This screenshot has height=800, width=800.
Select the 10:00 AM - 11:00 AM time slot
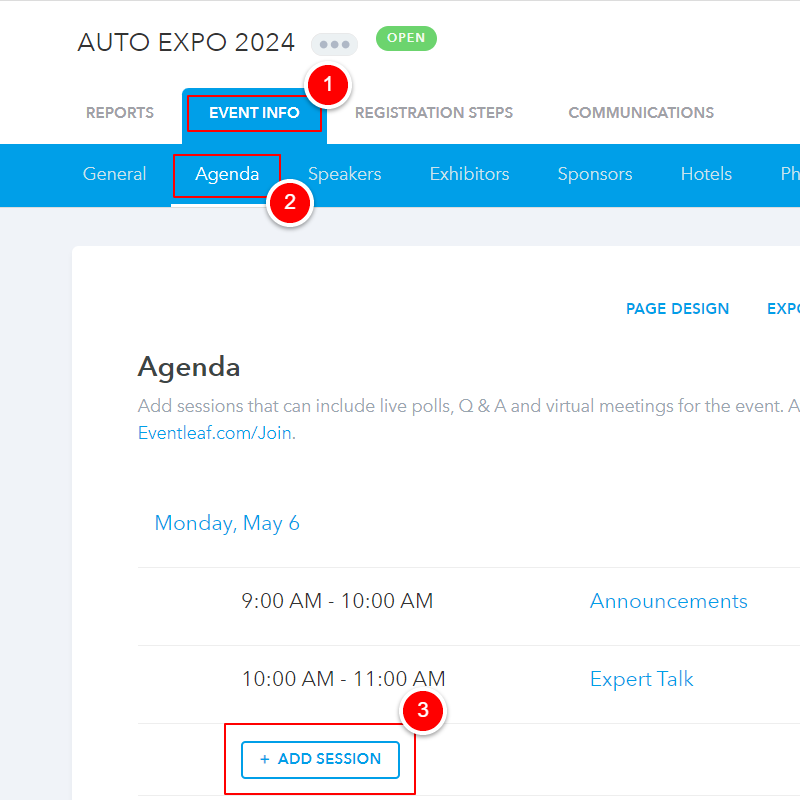[x=343, y=679]
